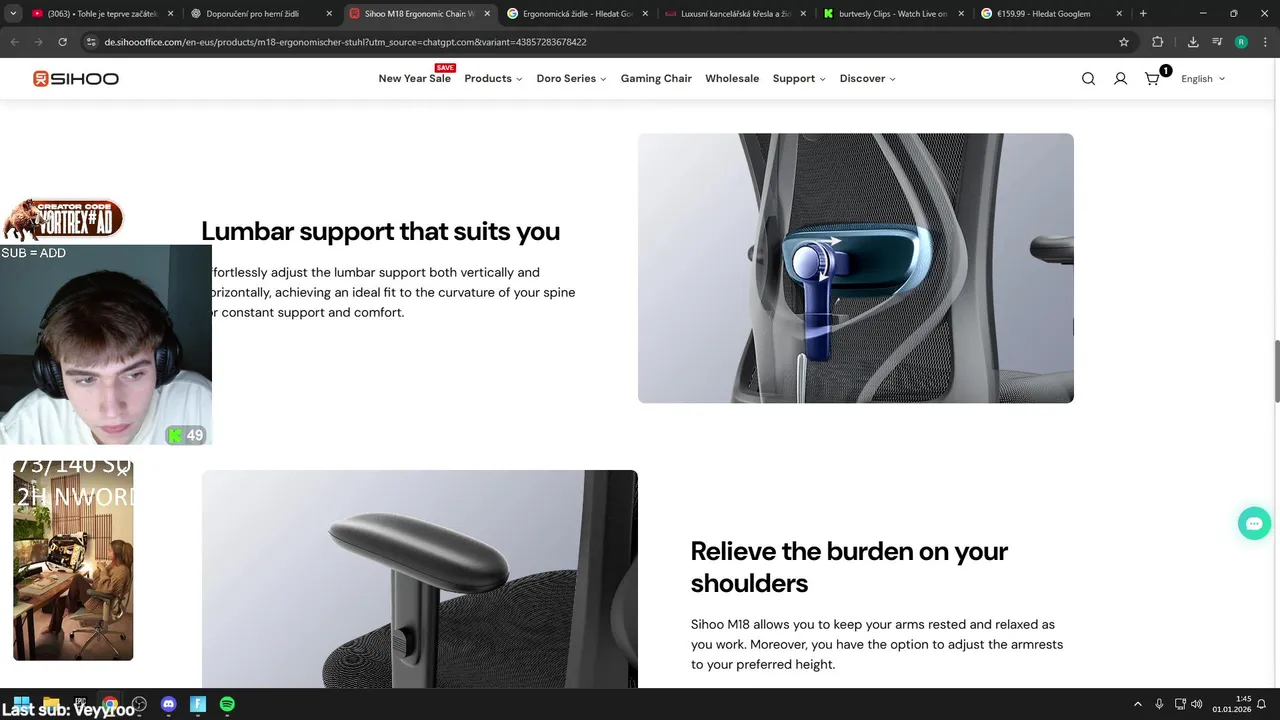Expand the Products menu
This screenshot has width=1280, height=720.
click(x=493, y=79)
